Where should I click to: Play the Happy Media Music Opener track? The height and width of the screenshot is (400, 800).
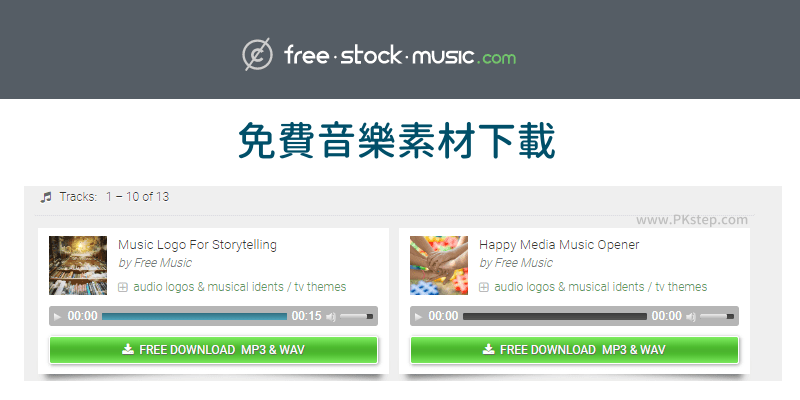pyautogui.click(x=418, y=317)
